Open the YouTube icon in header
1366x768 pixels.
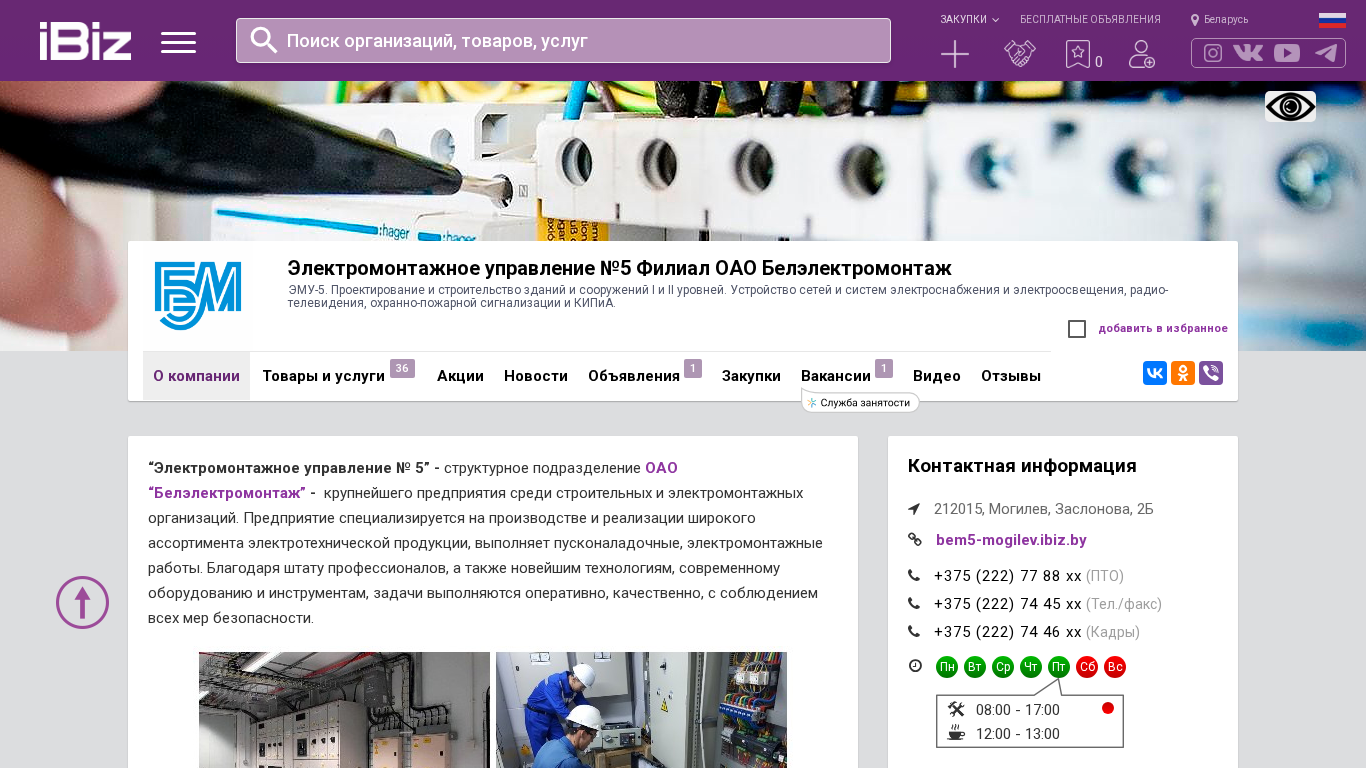coord(1287,53)
